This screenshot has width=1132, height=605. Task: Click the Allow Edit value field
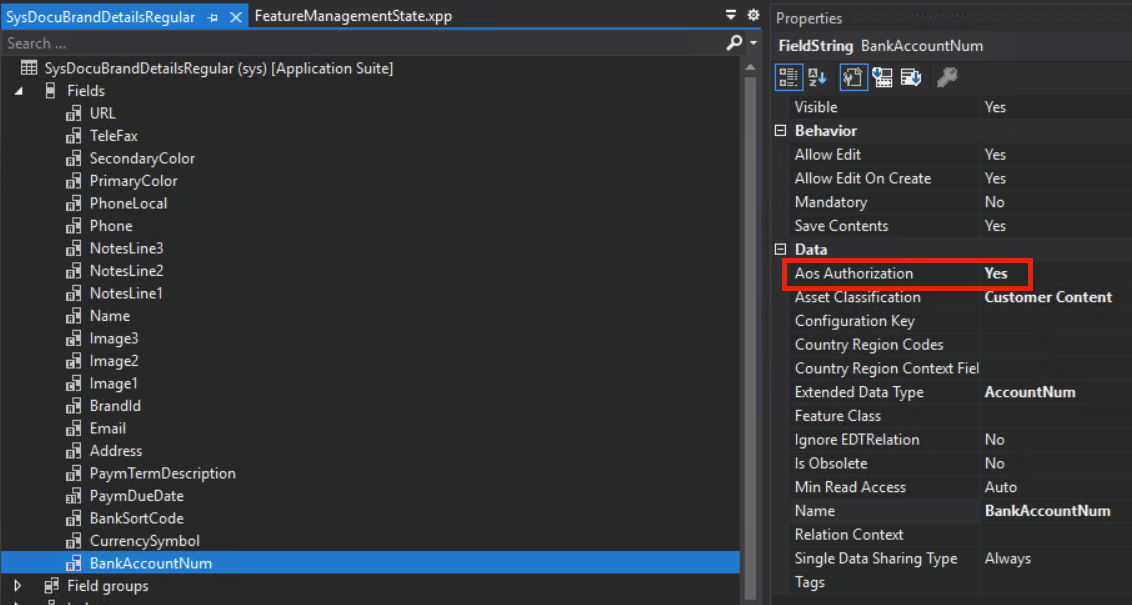1050,155
